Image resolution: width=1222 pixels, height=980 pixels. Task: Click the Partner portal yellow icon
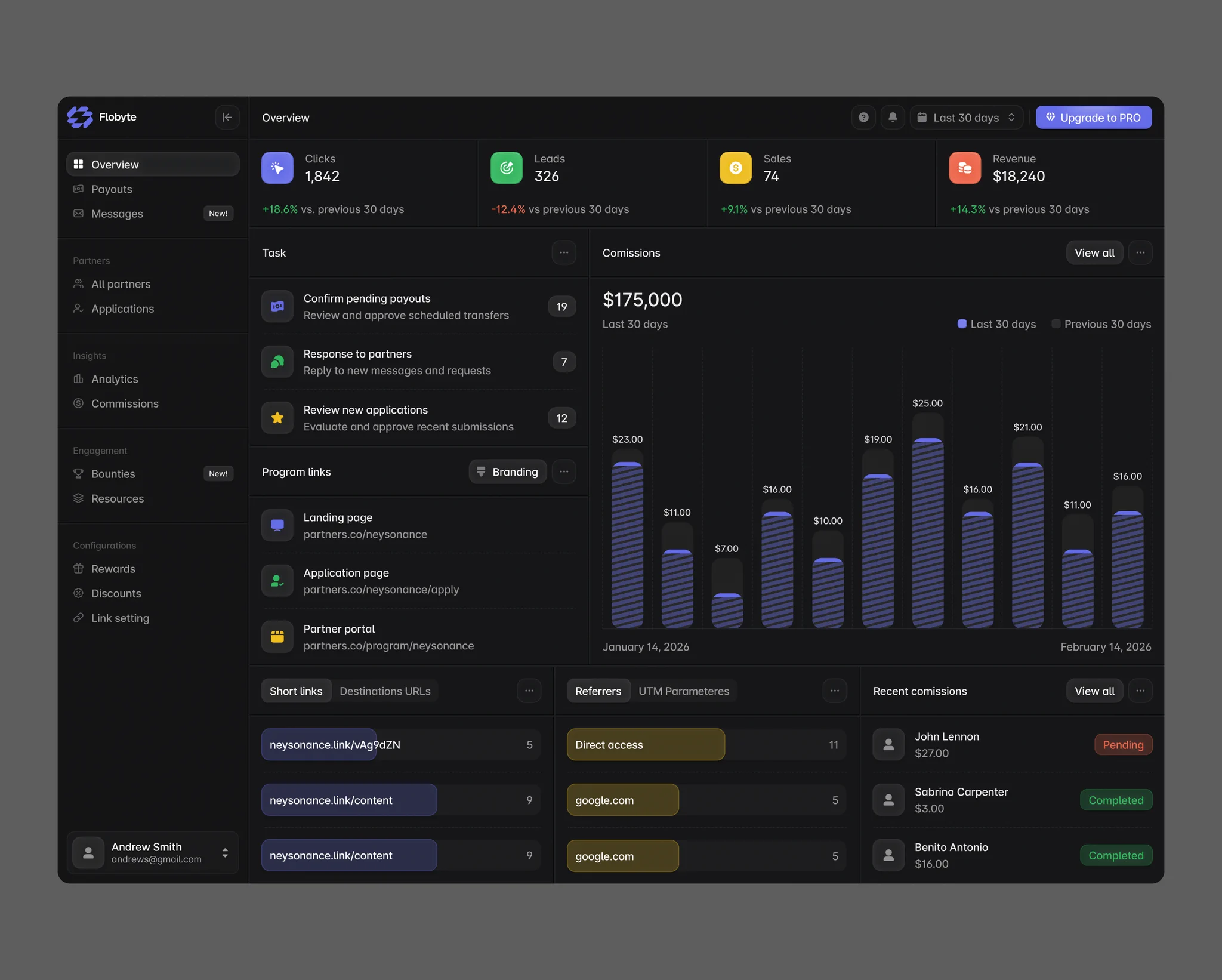click(x=277, y=637)
